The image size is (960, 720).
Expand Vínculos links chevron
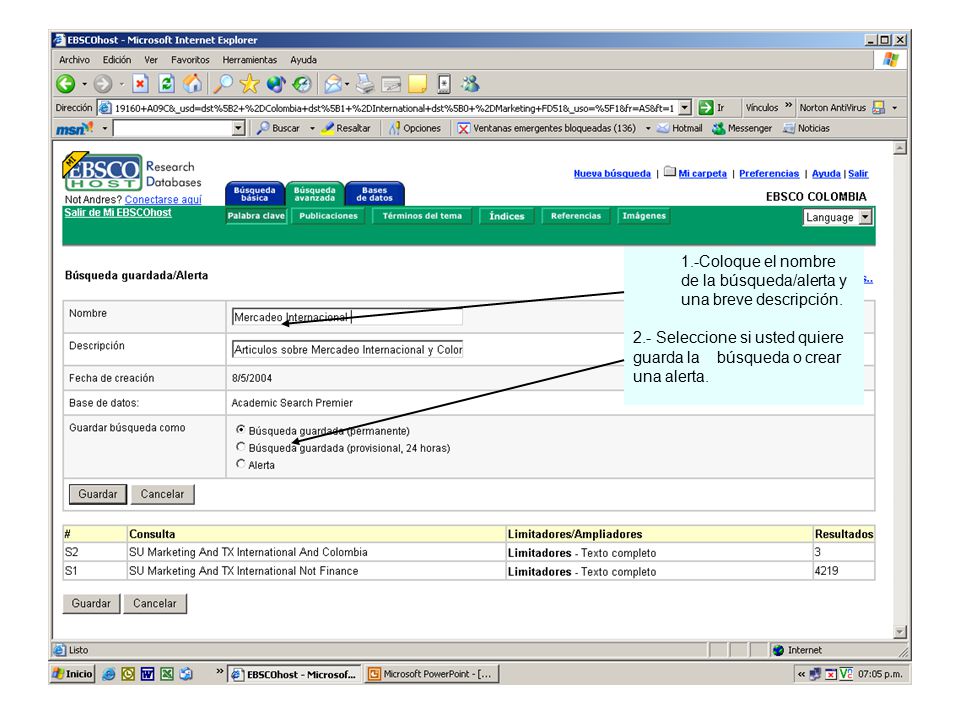pyautogui.click(x=789, y=105)
